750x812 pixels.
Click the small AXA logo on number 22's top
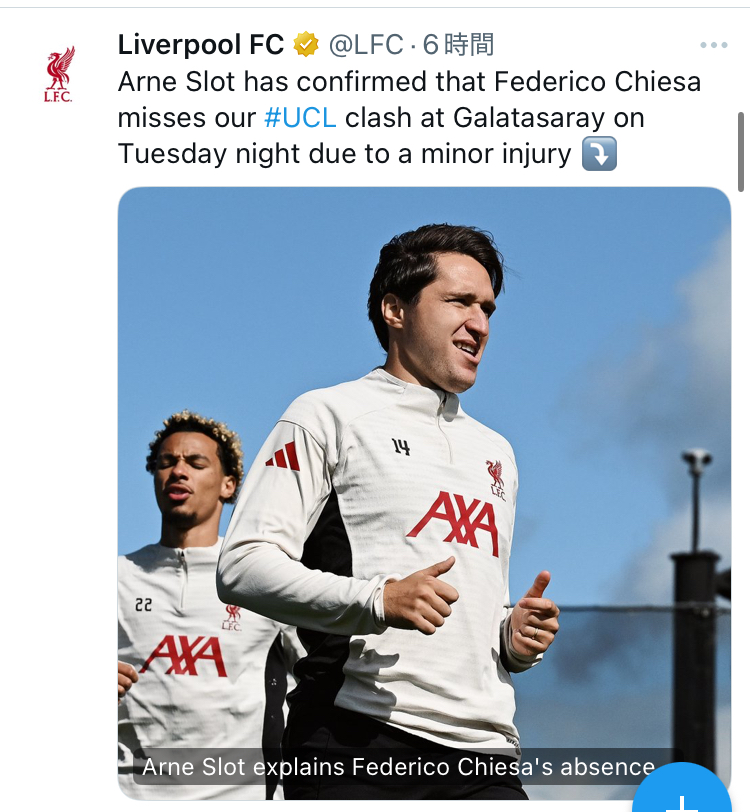click(184, 656)
